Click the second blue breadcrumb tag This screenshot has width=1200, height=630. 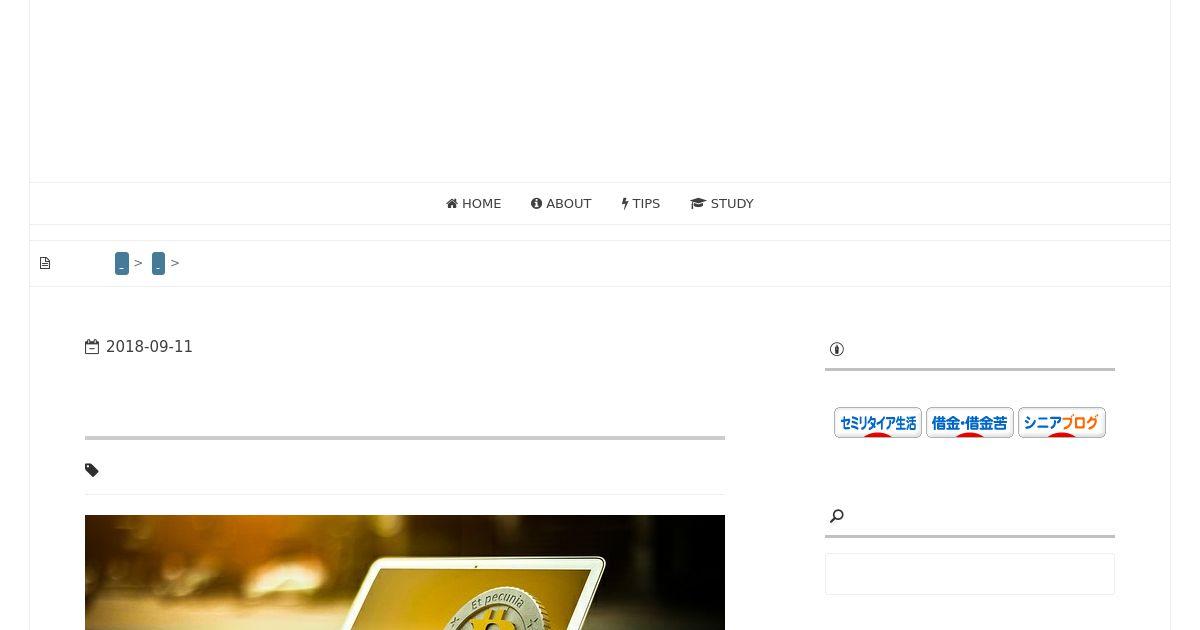[158, 263]
